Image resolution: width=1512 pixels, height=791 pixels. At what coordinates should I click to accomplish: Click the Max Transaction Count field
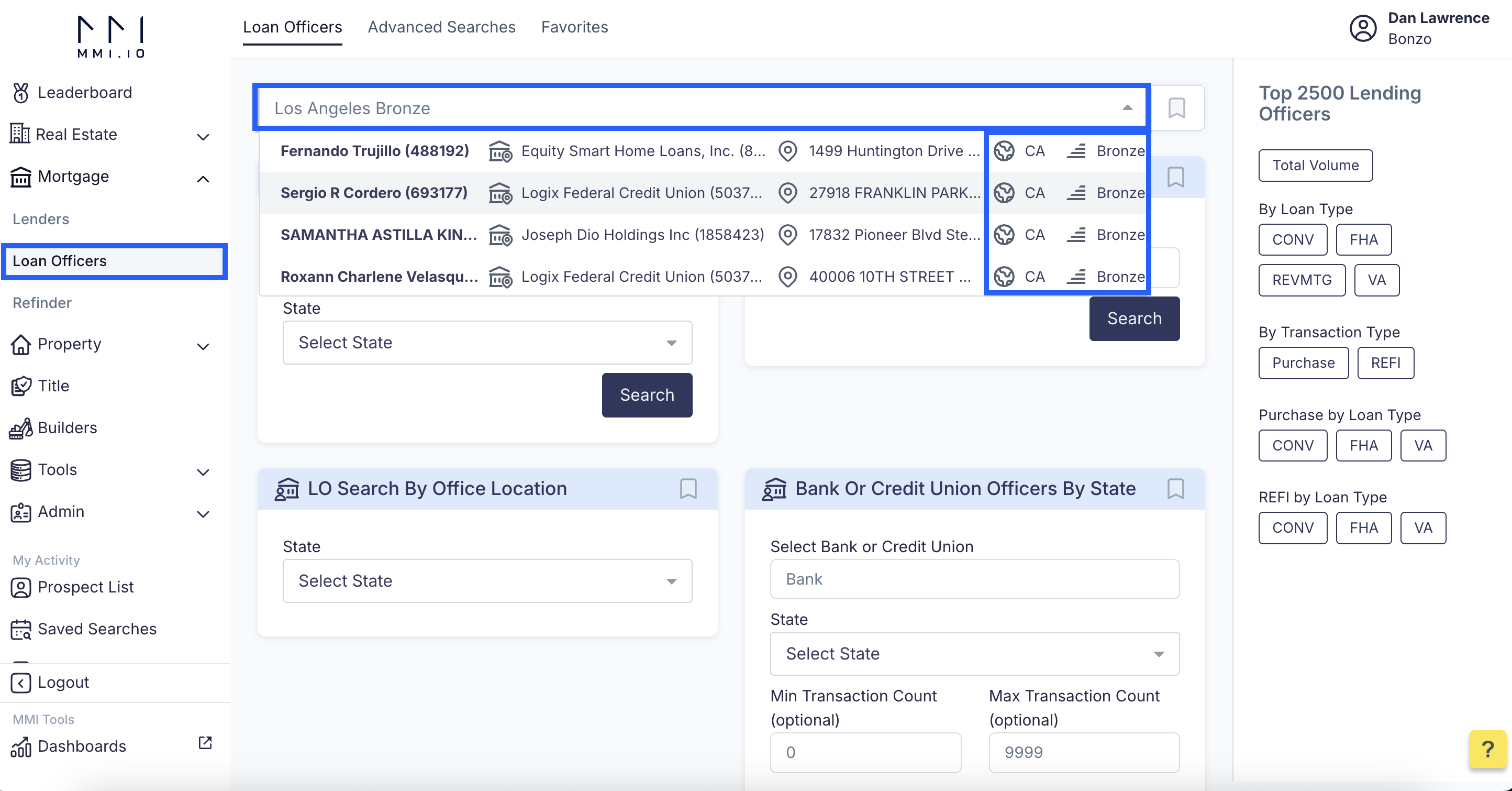[1084, 752]
